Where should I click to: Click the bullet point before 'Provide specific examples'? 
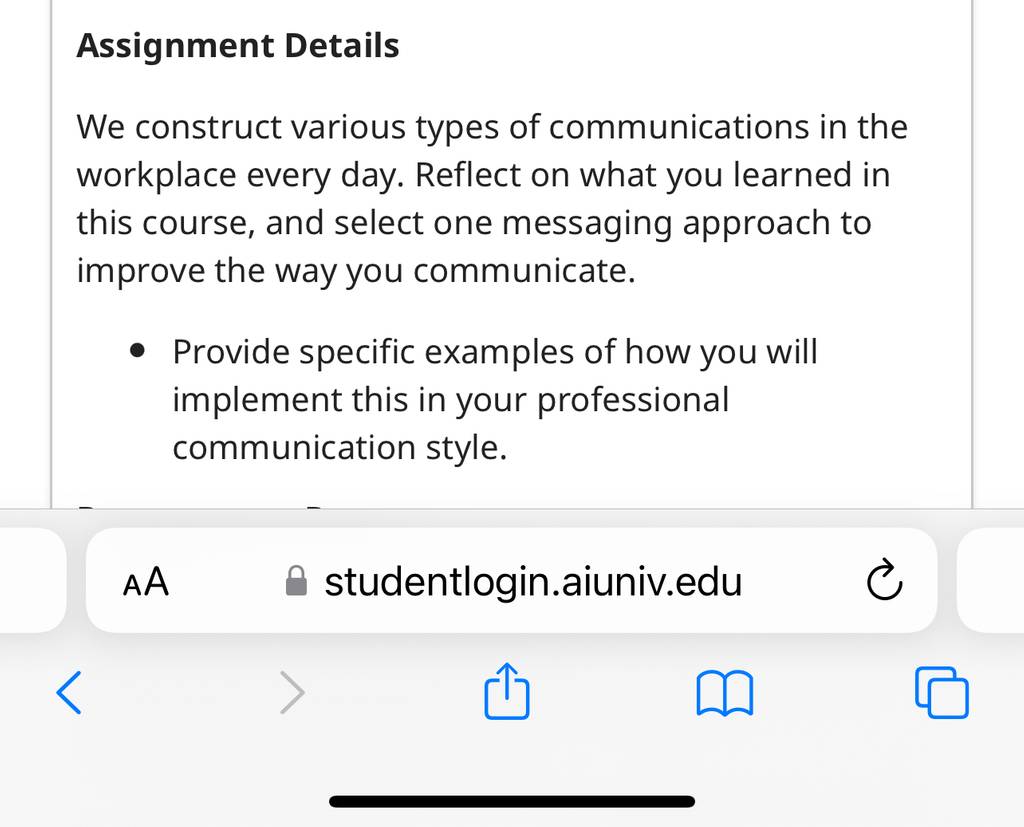pos(137,351)
